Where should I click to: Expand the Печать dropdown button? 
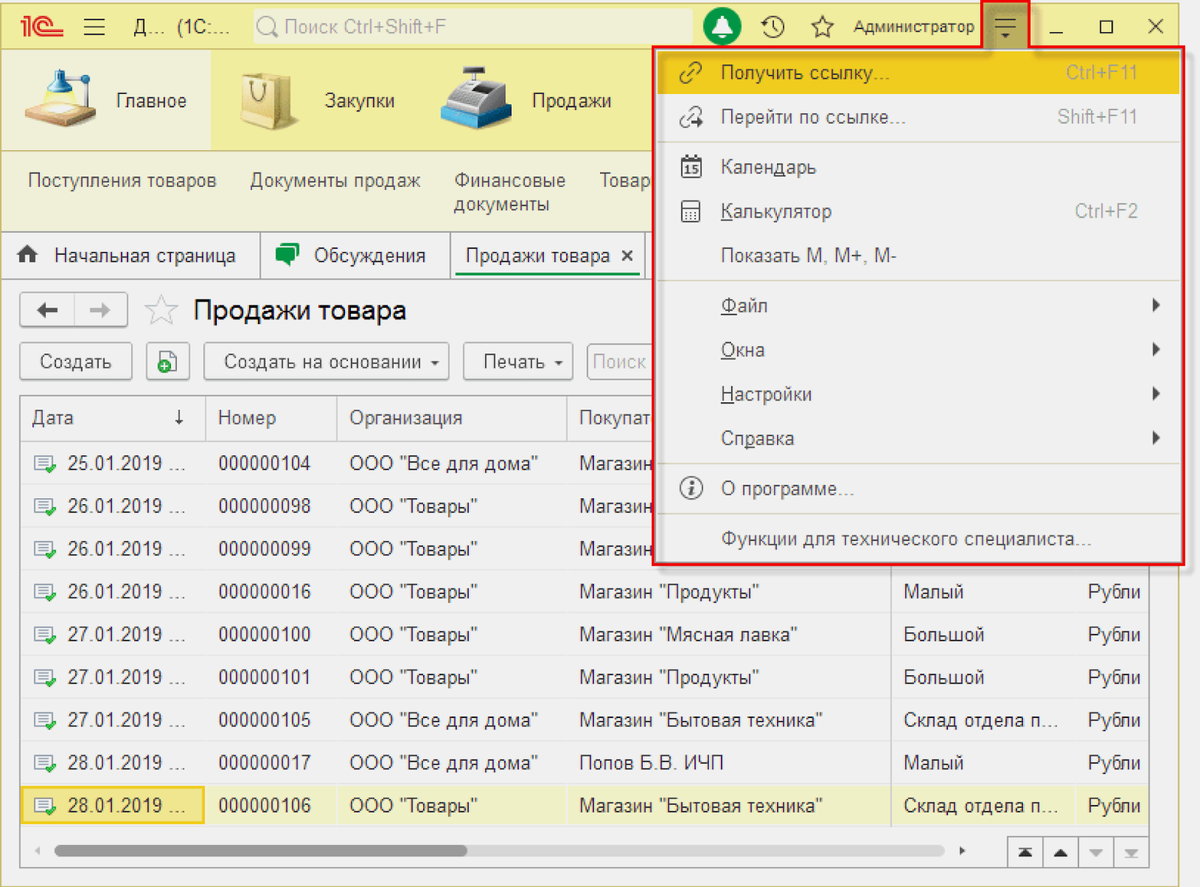tap(518, 362)
